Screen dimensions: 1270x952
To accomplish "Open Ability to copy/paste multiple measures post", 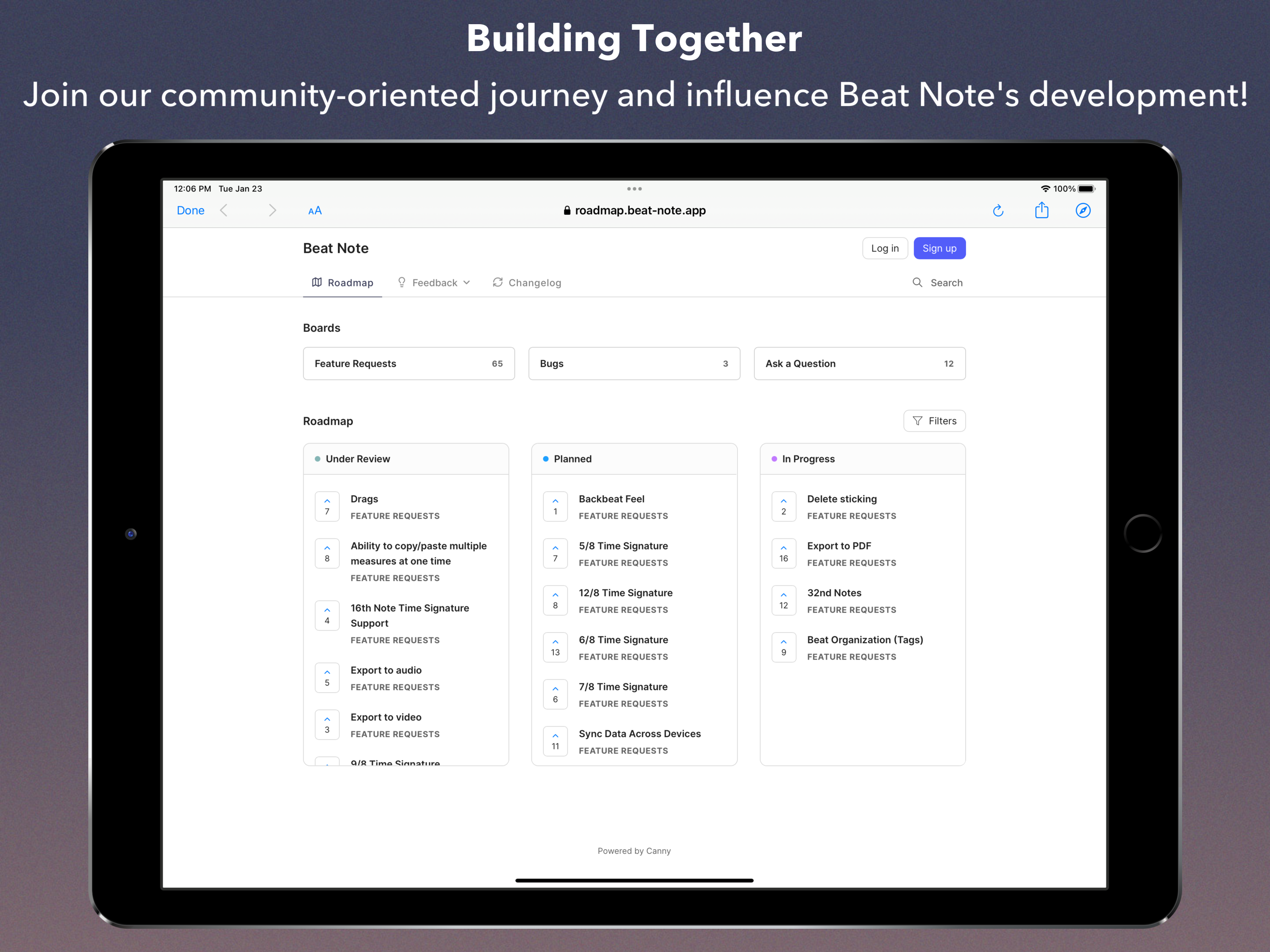I will [418, 554].
